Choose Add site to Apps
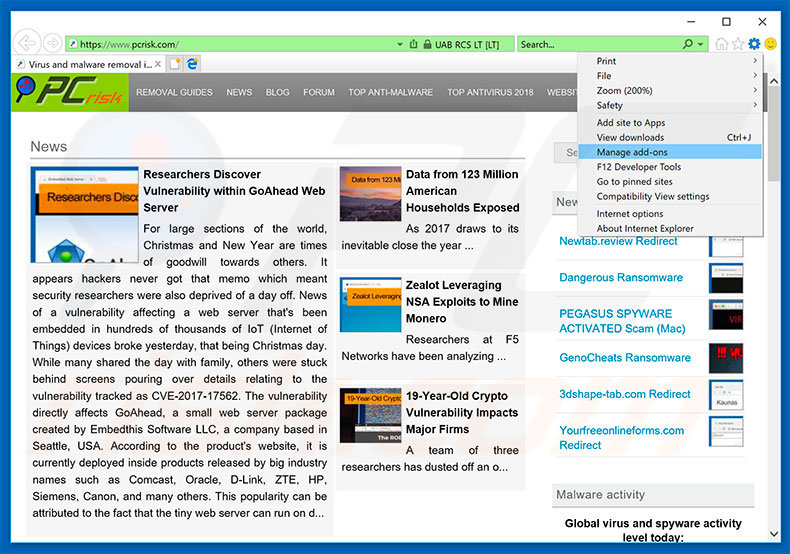Image resolution: width=790 pixels, height=554 pixels. (670, 122)
